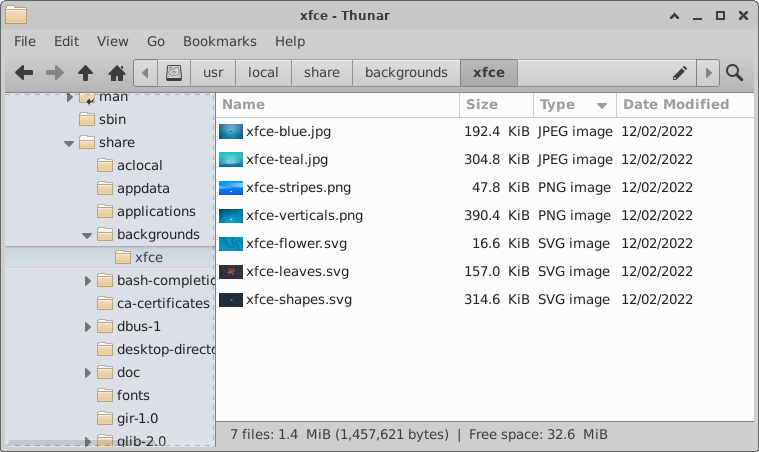The image size is (759, 452).
Task: Select the xfce-teal.jpg thumbnail
Action: coord(231,160)
